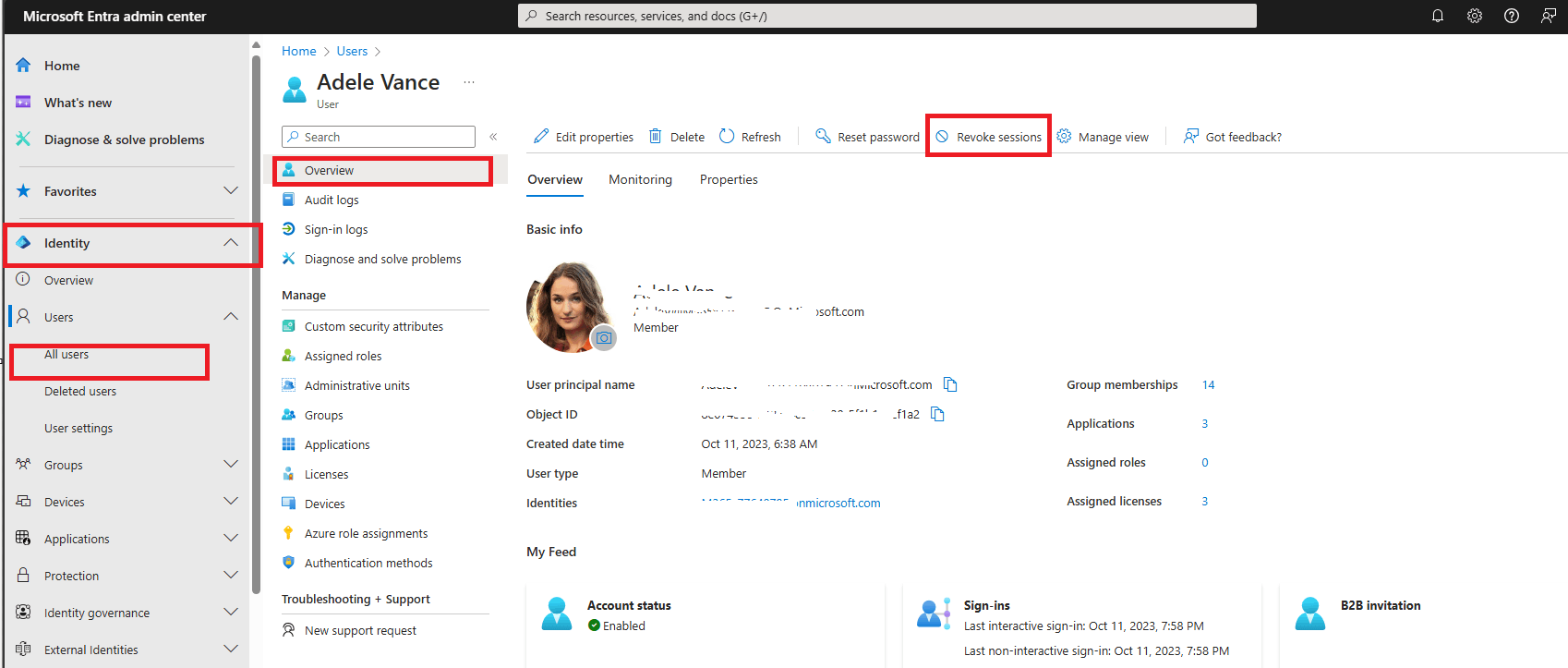Viewport: 1568px width, 668px height.
Task: Open Diagnose and solve problems in the user menu
Action: click(x=385, y=259)
